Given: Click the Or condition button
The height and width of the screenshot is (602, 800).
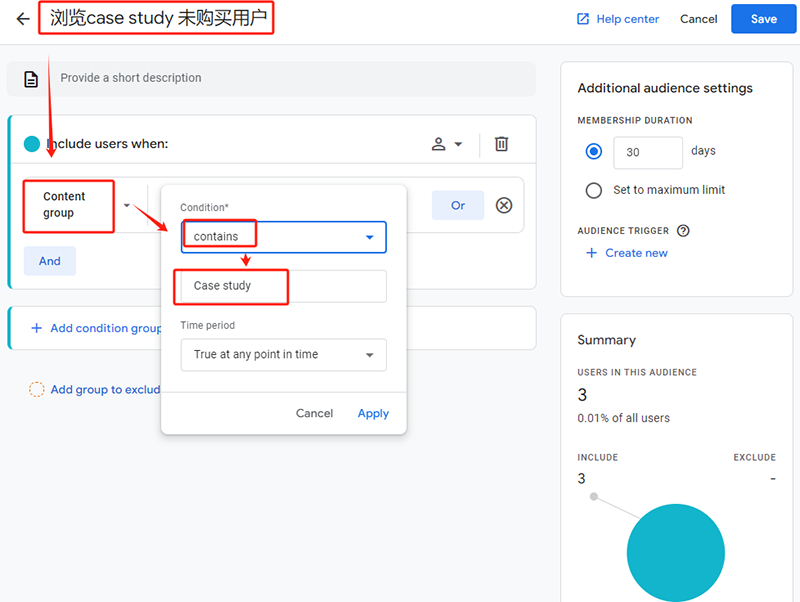Looking at the screenshot, I should point(458,205).
